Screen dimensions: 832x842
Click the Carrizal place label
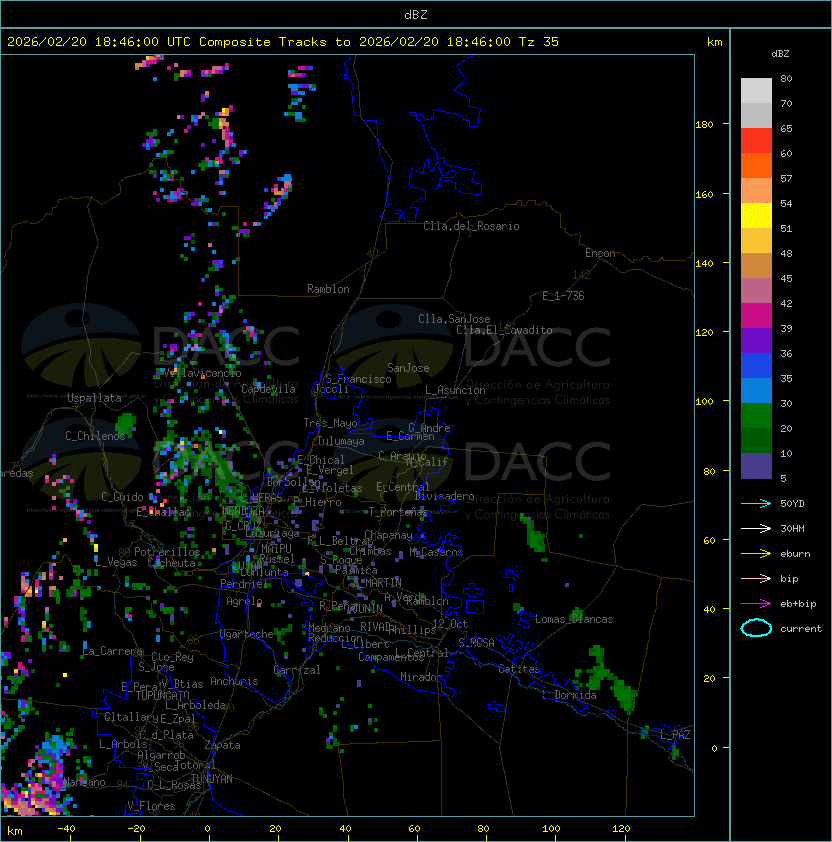click(x=296, y=670)
